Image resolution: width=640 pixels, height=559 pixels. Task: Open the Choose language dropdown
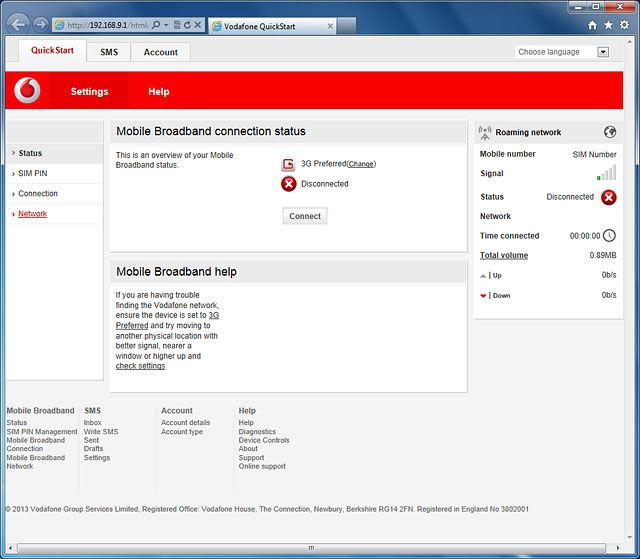click(x=603, y=52)
